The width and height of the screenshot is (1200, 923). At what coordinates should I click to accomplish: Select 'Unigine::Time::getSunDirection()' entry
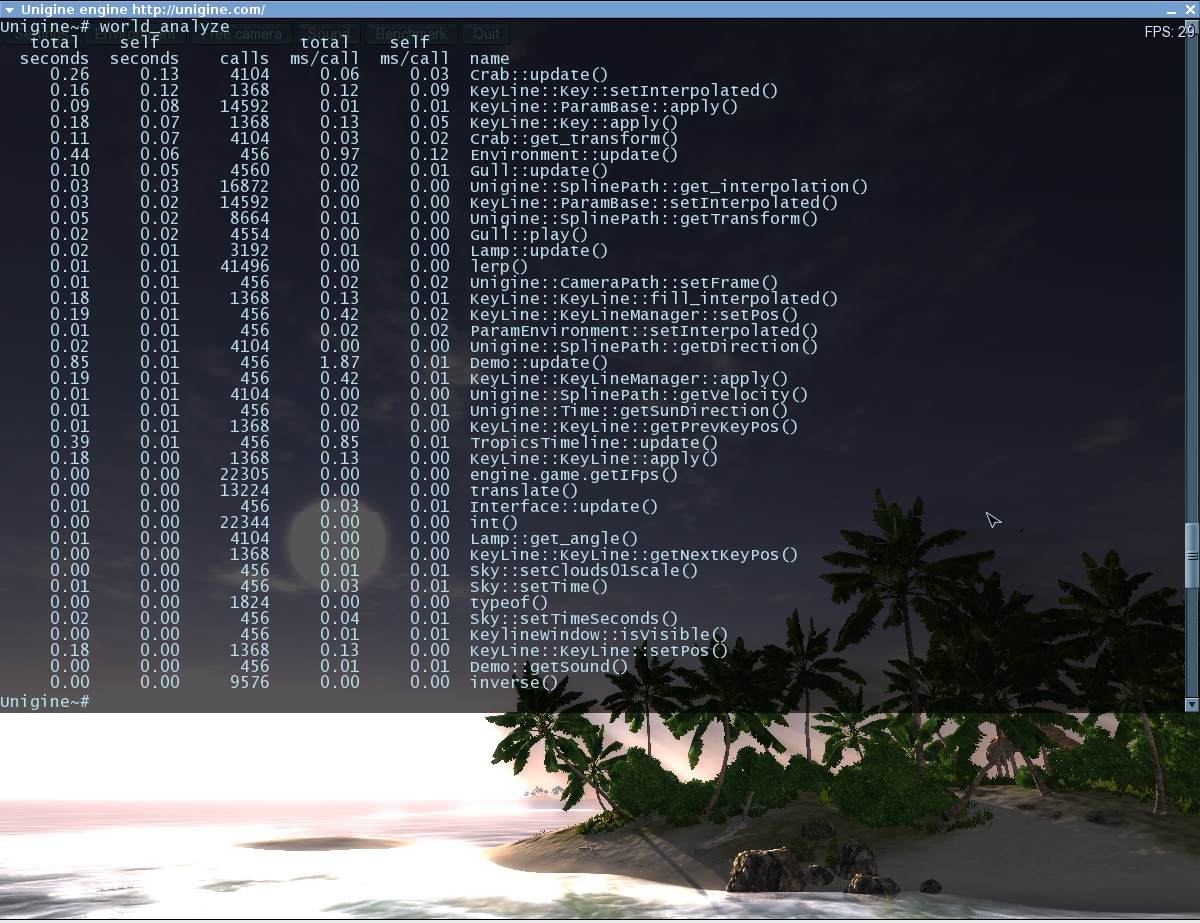(x=629, y=411)
